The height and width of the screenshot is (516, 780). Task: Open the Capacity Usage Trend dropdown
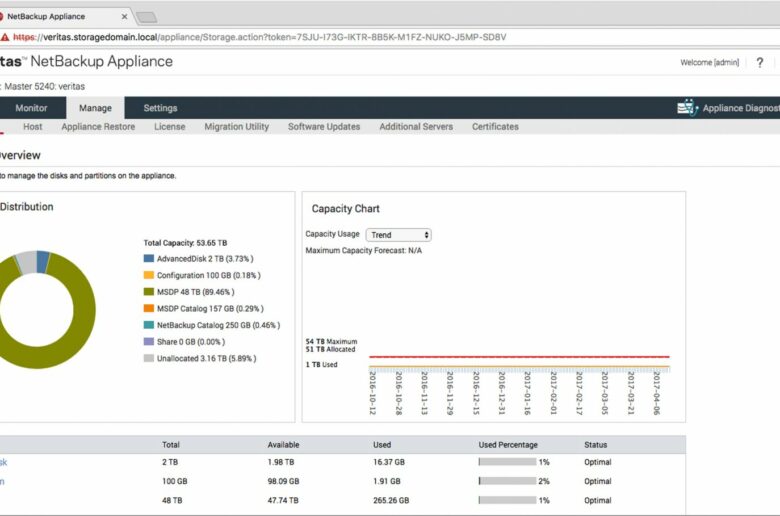(398, 235)
